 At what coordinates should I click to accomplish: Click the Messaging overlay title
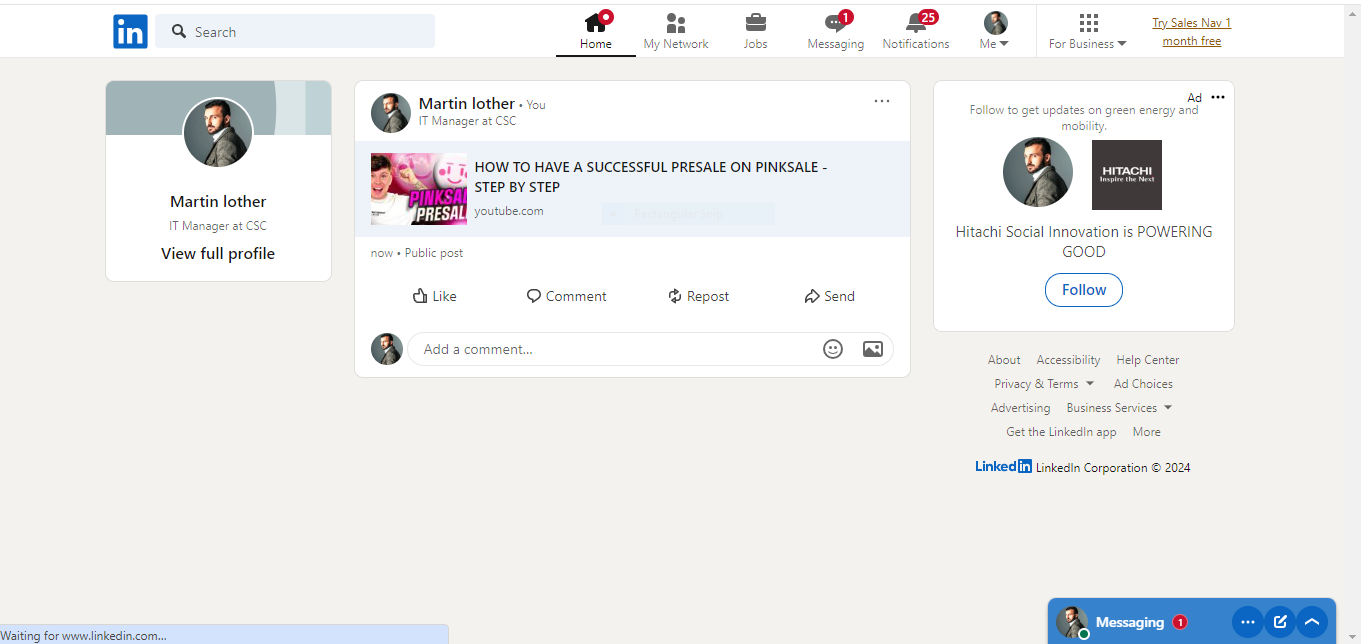1130,622
